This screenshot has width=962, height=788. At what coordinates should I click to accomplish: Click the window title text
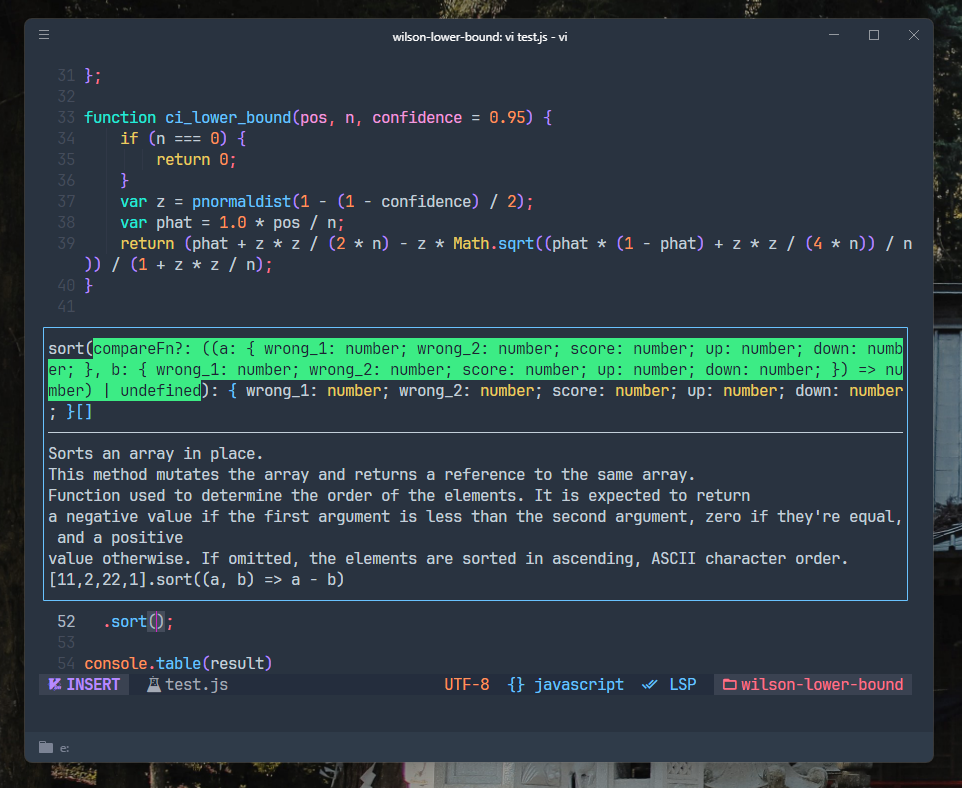[x=480, y=36]
